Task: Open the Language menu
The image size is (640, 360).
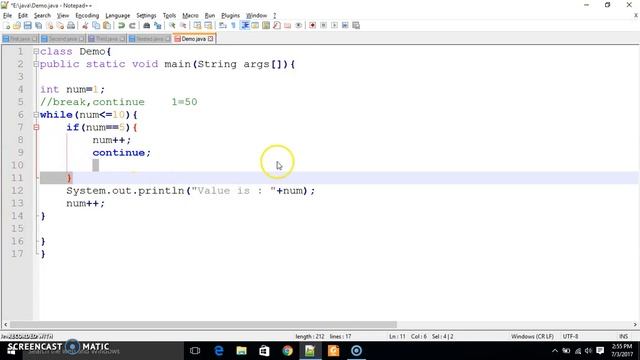Action: point(118,16)
